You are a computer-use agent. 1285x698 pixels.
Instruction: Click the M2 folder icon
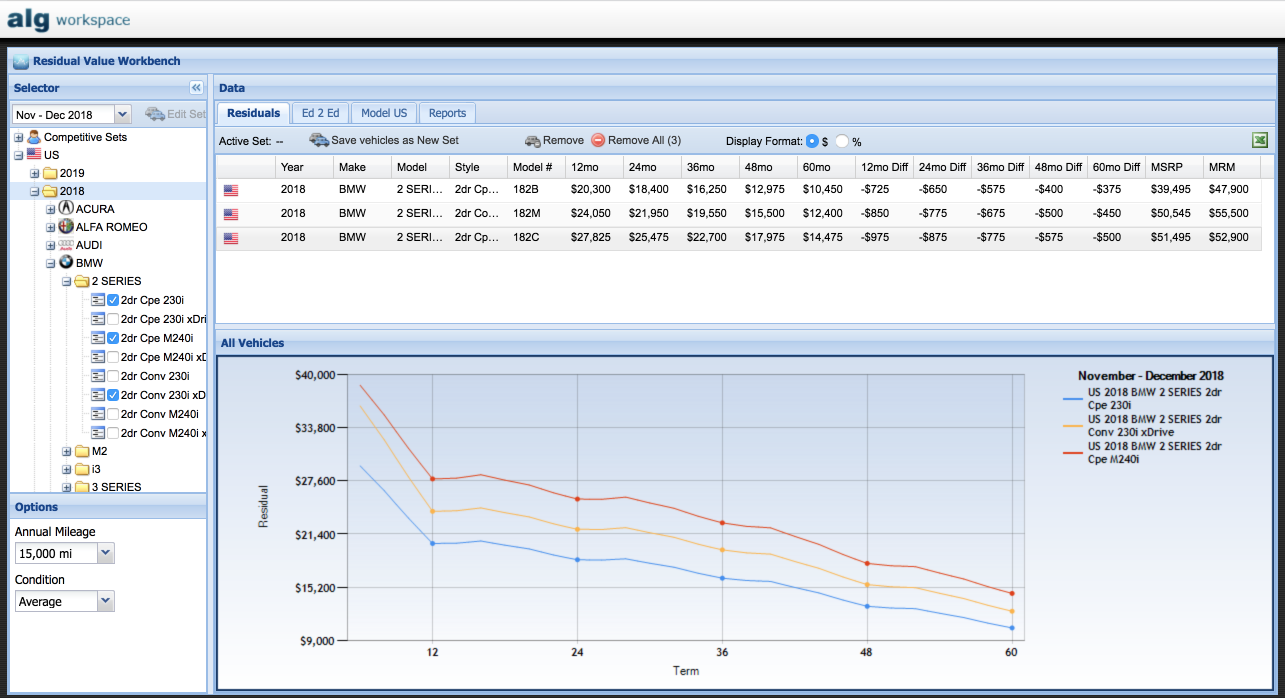pyautogui.click(x=83, y=451)
